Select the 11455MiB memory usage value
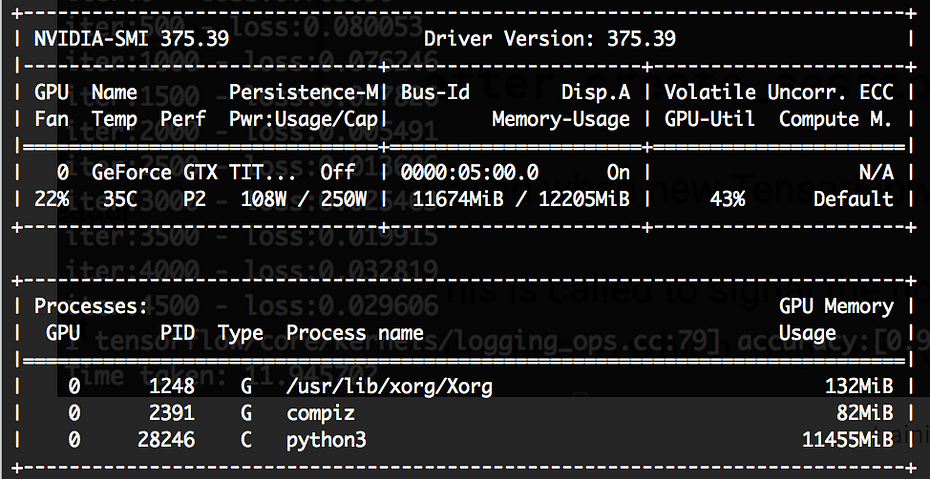The image size is (930, 479). click(x=847, y=439)
